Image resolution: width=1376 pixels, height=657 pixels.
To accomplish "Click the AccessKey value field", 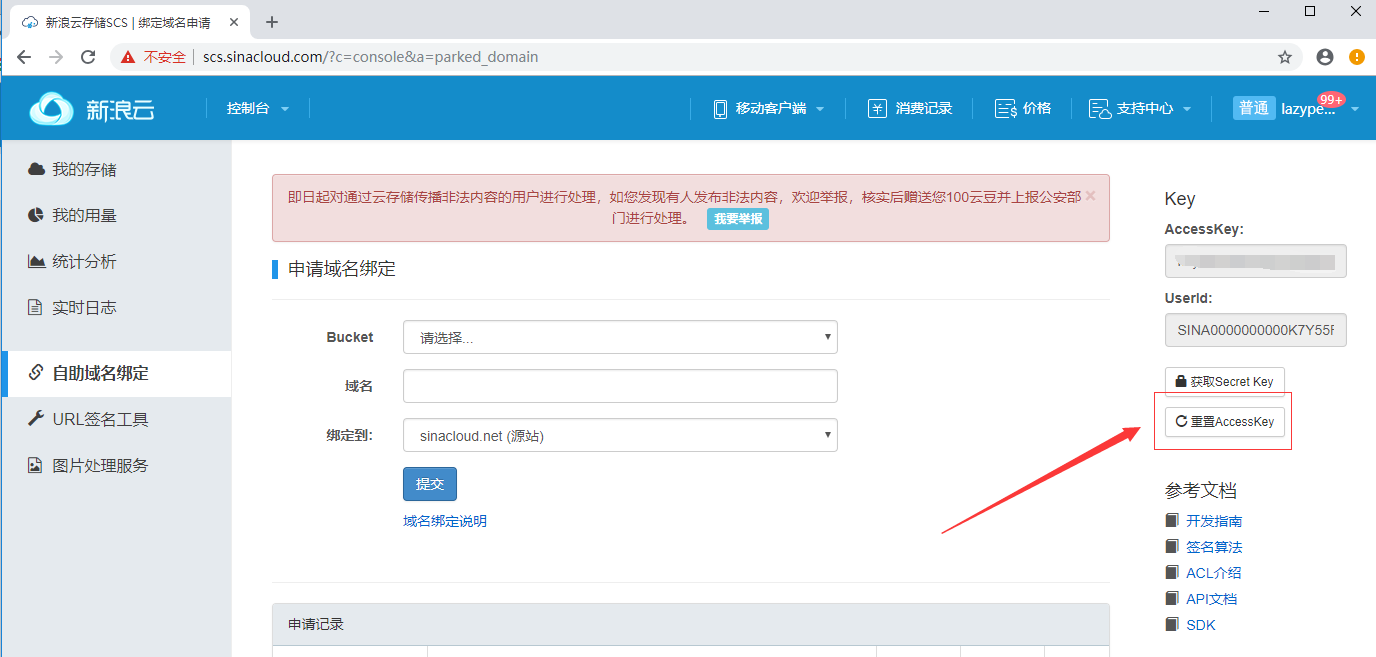I will (1256, 261).
